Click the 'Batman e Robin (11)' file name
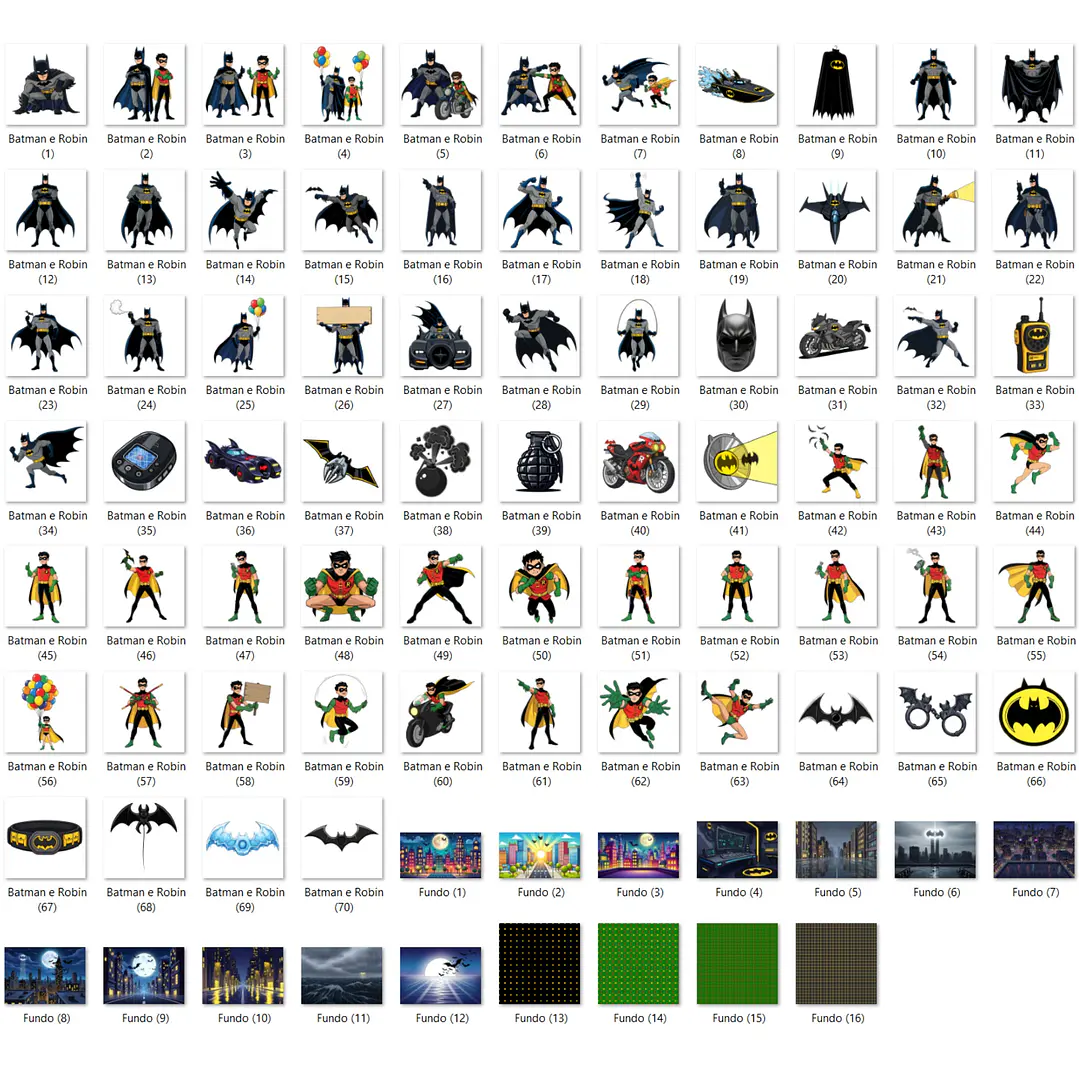This screenshot has height=1079, width=1079. tap(1034, 146)
